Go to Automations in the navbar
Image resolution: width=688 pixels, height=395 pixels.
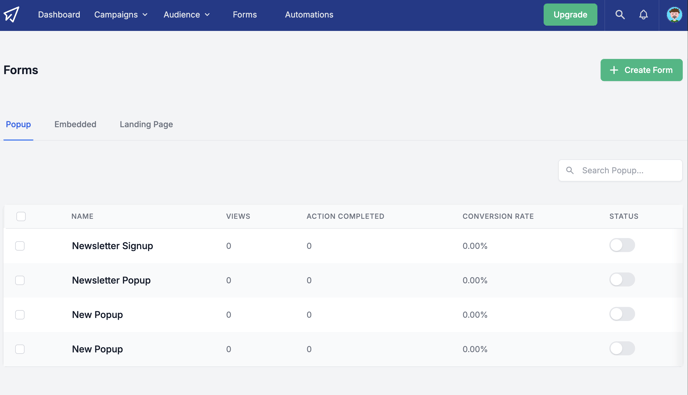pos(309,14)
